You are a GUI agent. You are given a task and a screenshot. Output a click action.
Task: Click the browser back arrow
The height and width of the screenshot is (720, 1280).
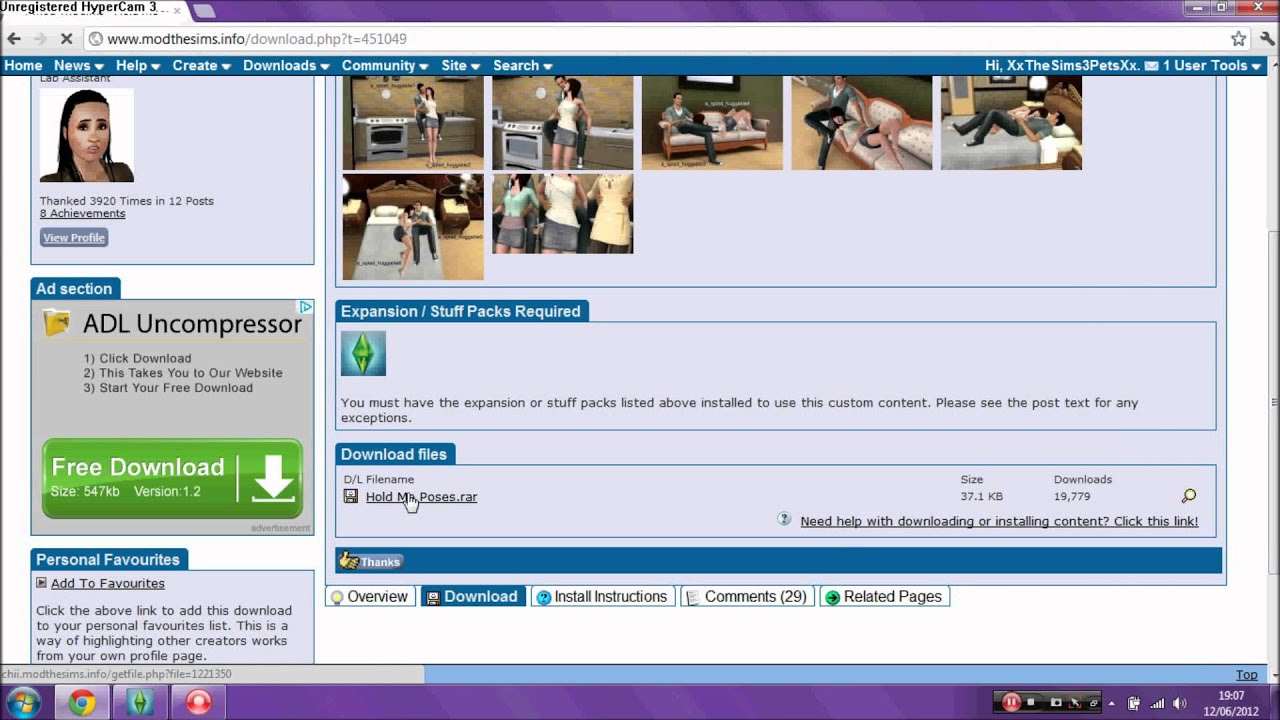tap(14, 39)
